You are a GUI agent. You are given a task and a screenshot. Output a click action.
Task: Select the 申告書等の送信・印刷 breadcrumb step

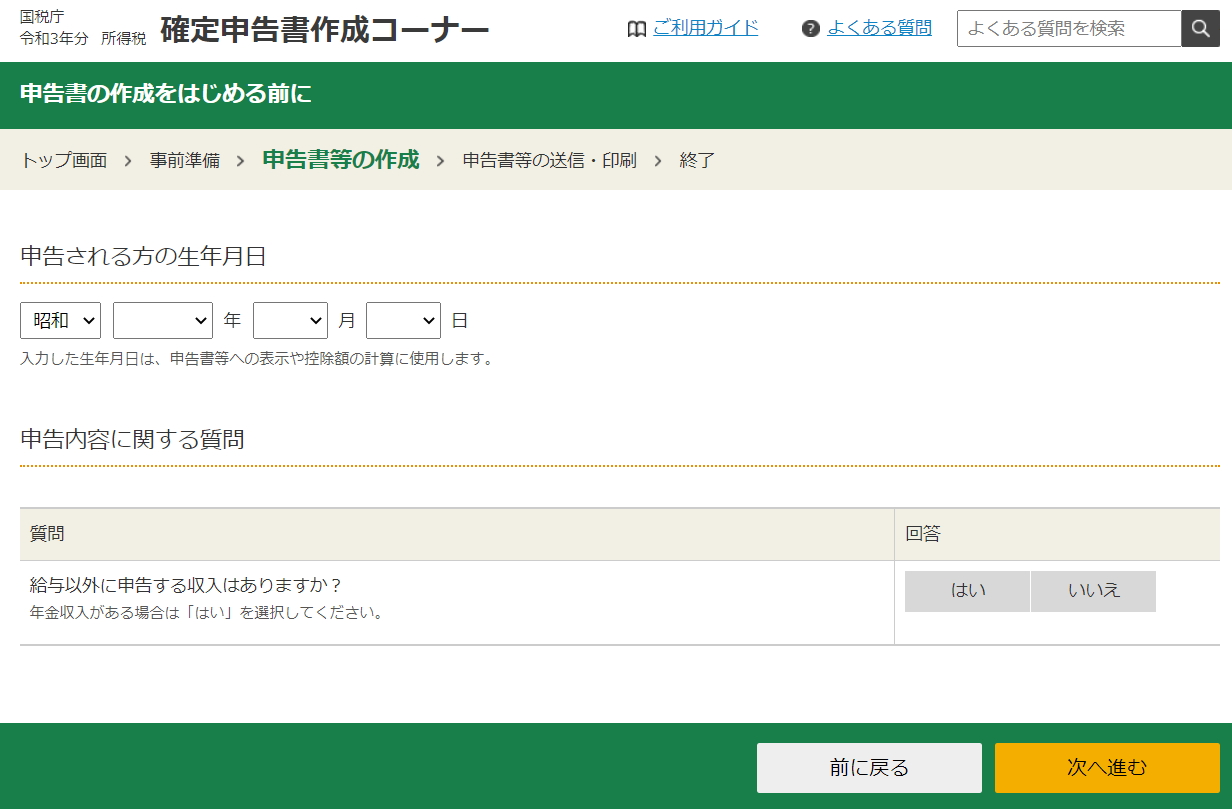tap(549, 160)
